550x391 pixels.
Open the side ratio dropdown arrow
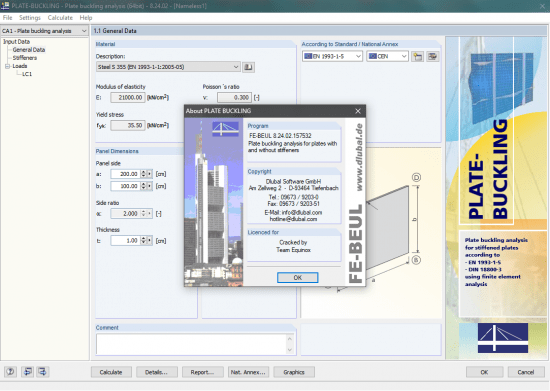[x=150, y=214]
